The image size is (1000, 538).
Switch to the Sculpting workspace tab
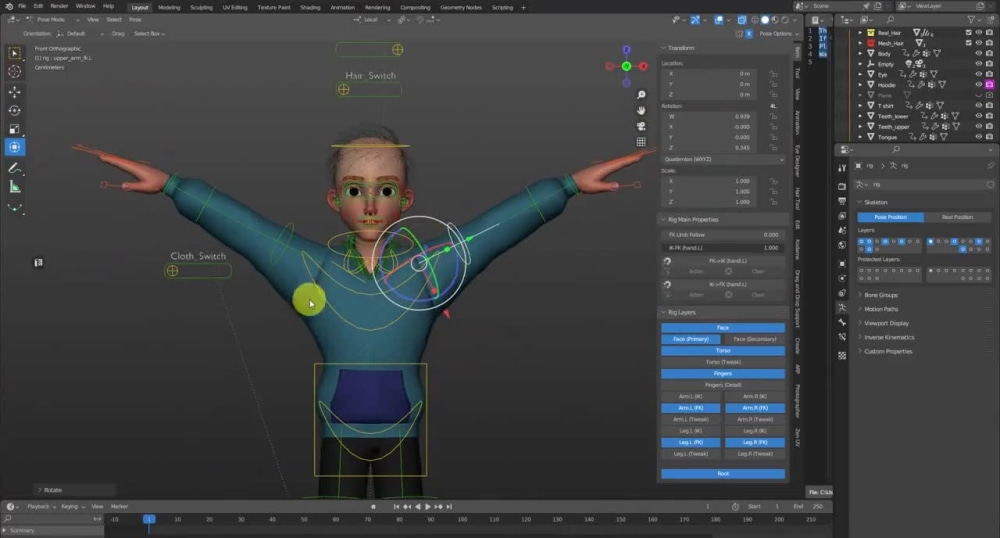(x=202, y=8)
